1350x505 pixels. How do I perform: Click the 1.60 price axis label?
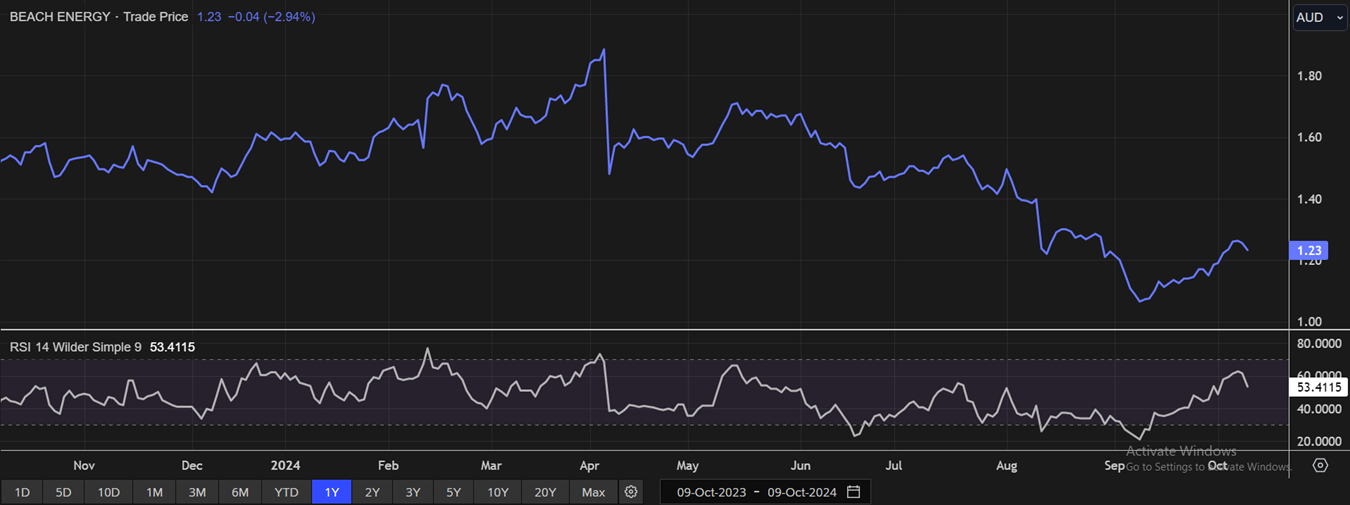[x=1309, y=138]
